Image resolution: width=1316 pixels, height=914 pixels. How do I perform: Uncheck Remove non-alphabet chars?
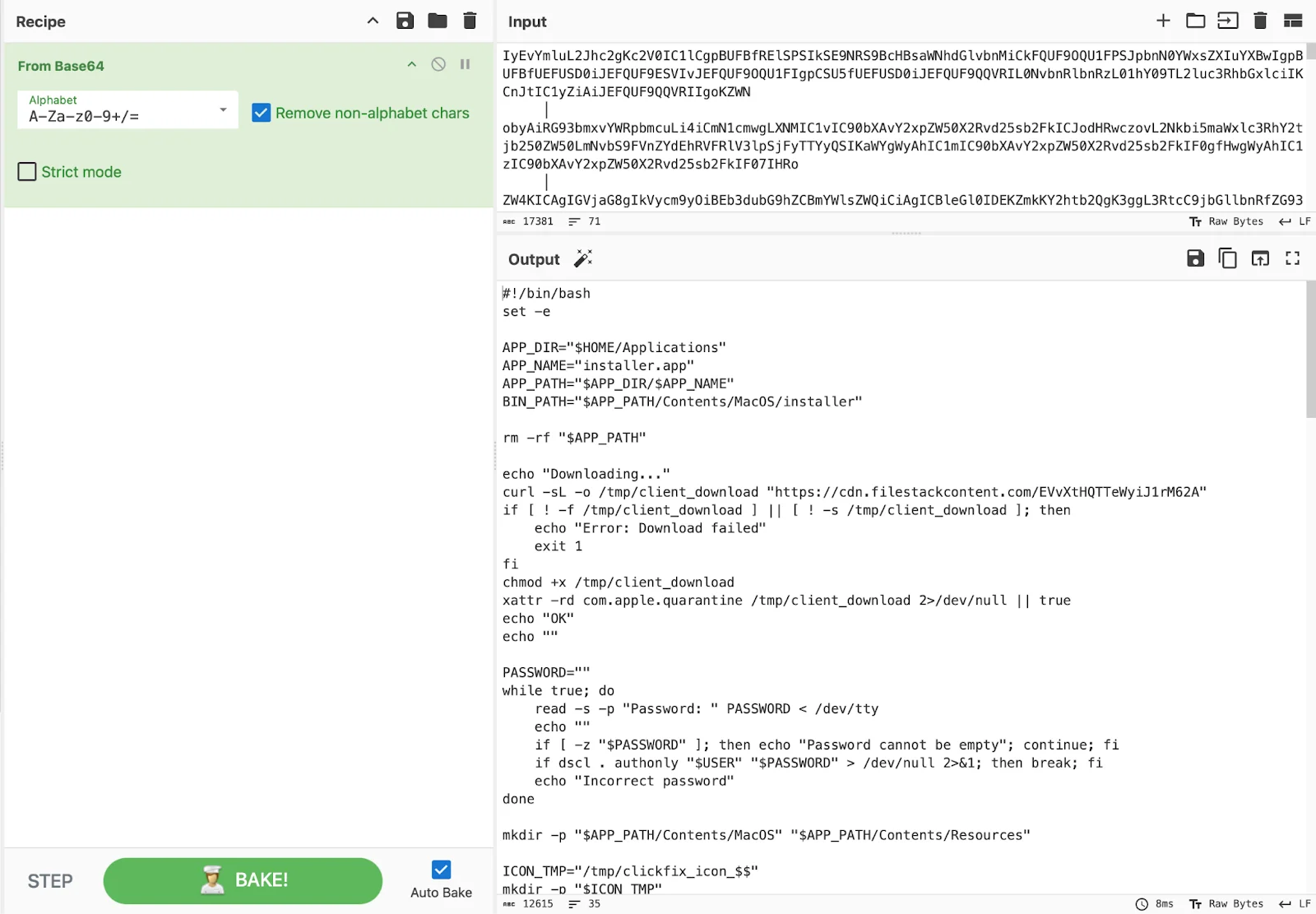pyautogui.click(x=261, y=113)
